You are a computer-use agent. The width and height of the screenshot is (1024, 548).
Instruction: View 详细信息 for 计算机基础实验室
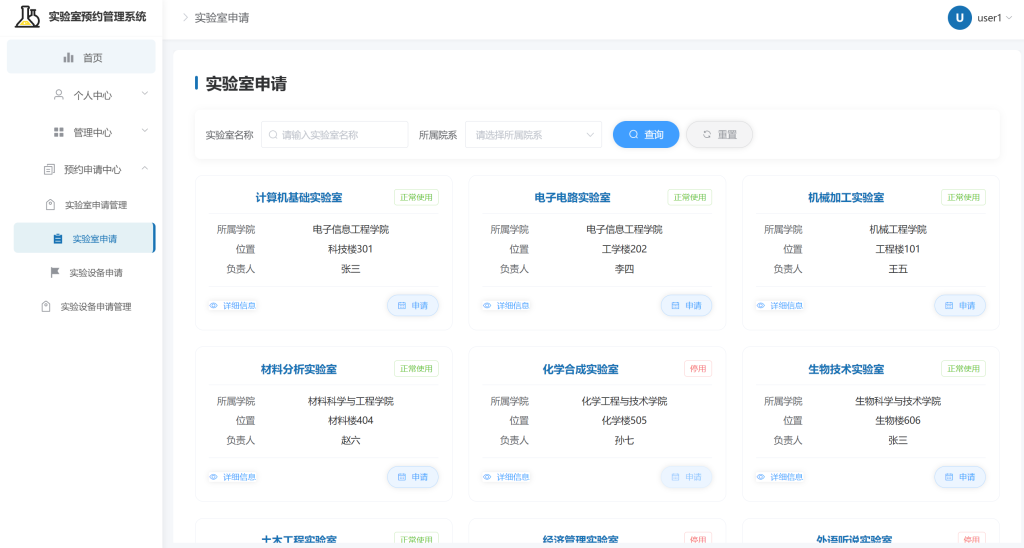tap(232, 306)
